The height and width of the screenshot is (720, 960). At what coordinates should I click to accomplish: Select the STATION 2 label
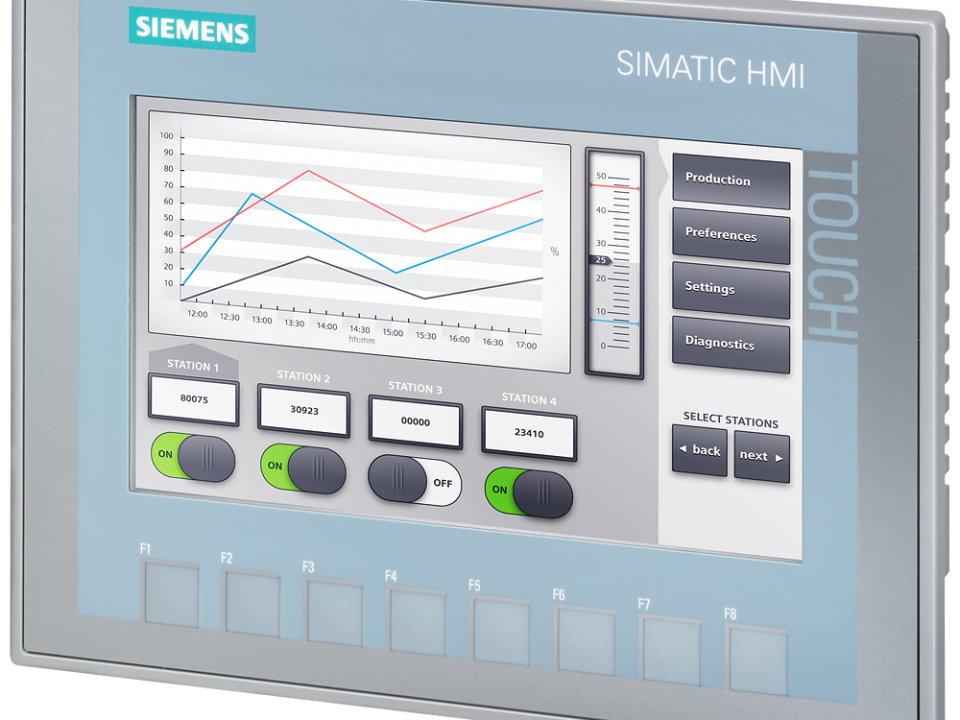pos(303,377)
